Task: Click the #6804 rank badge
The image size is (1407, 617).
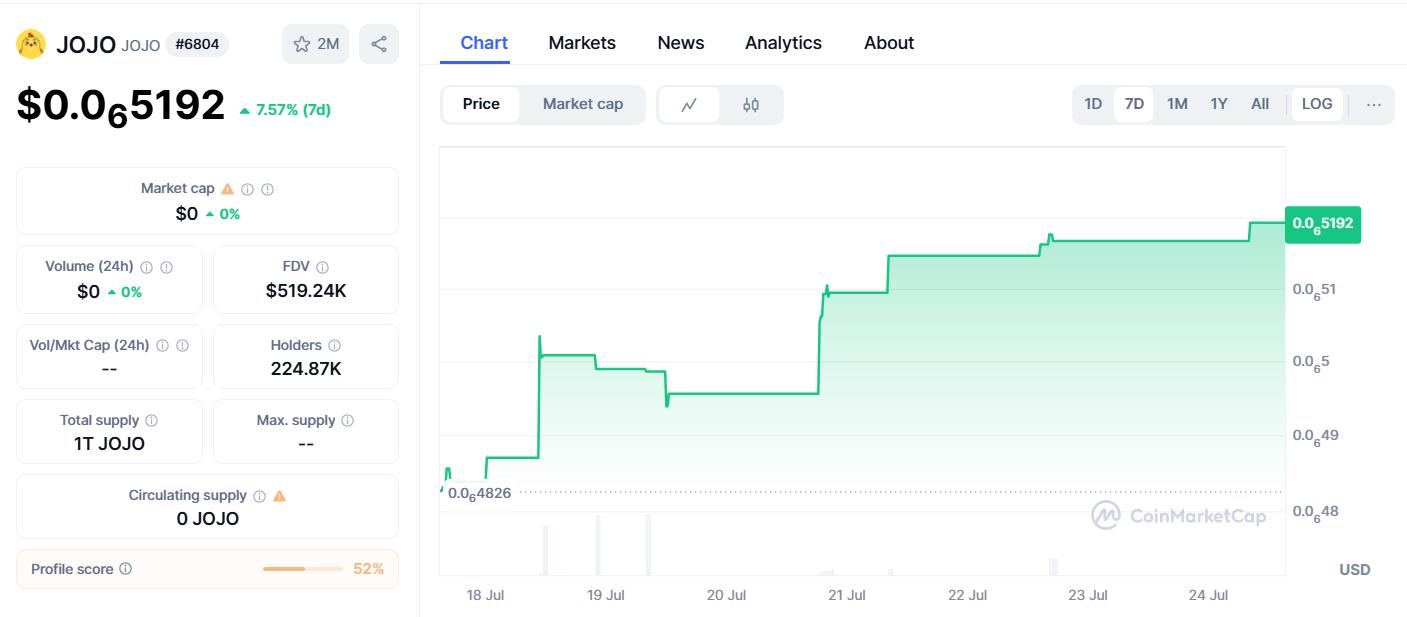Action: (x=198, y=44)
